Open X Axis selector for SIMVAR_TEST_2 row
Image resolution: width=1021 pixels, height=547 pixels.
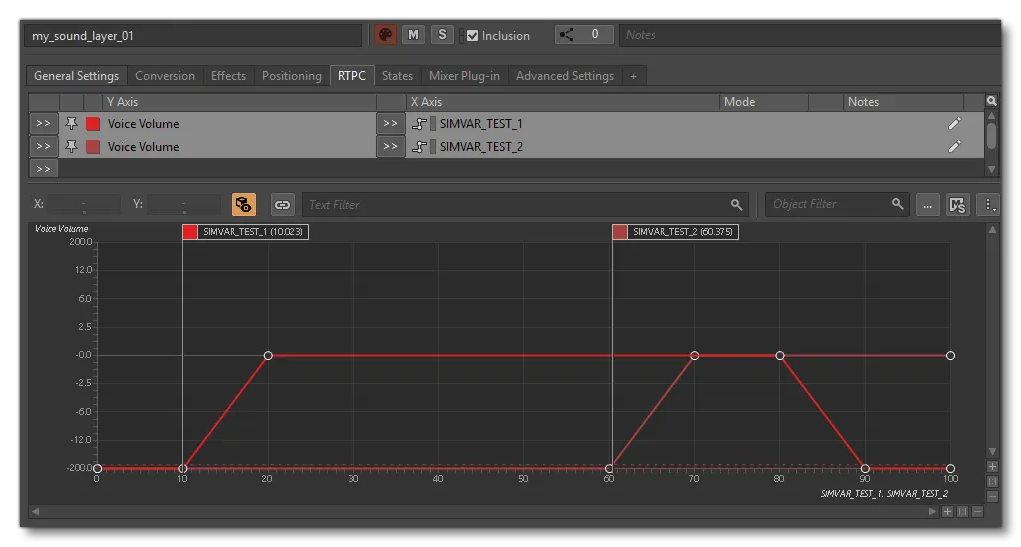coord(390,147)
